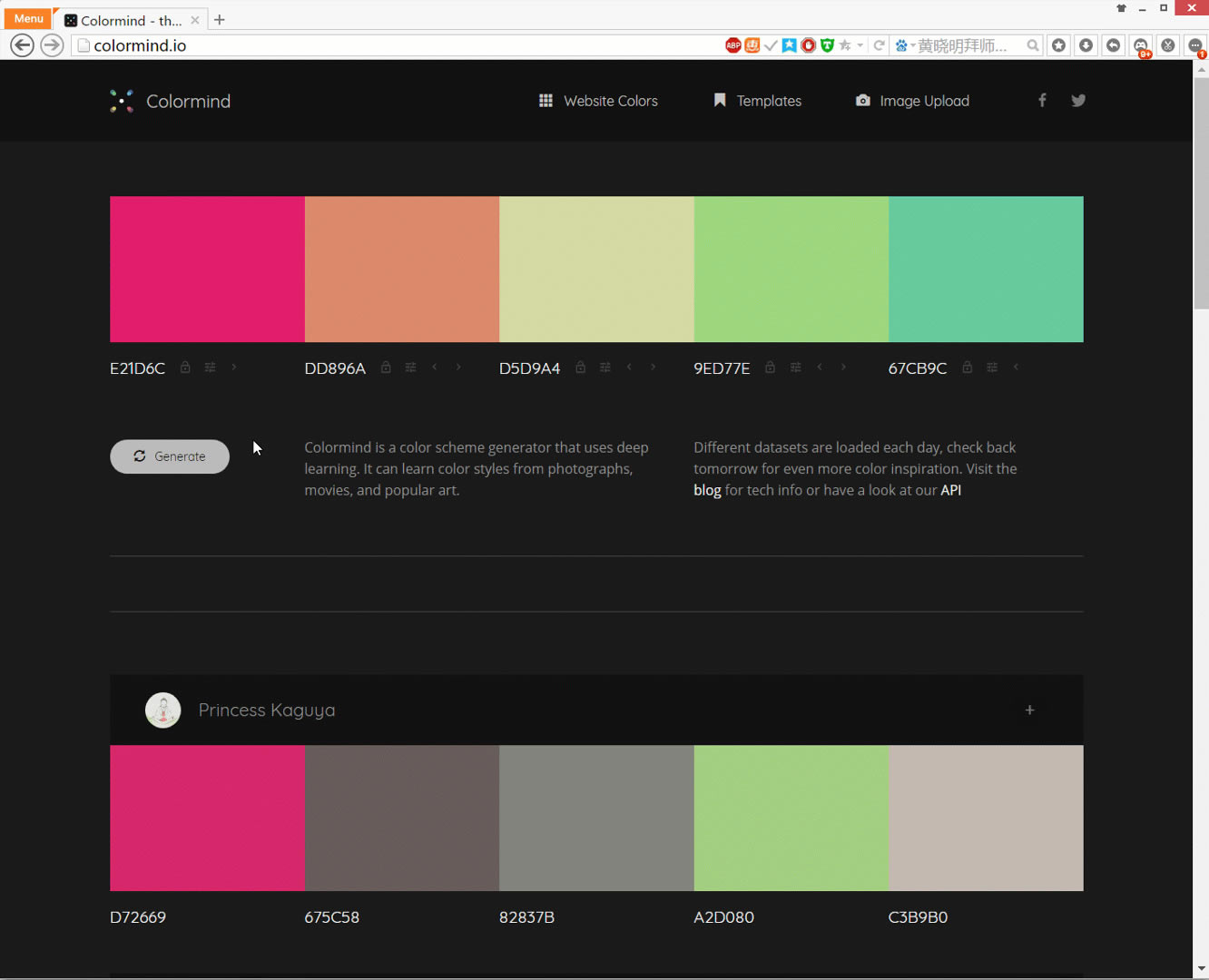Image resolution: width=1209 pixels, height=980 pixels.
Task: Lock the E21D6C color
Action: click(x=185, y=367)
